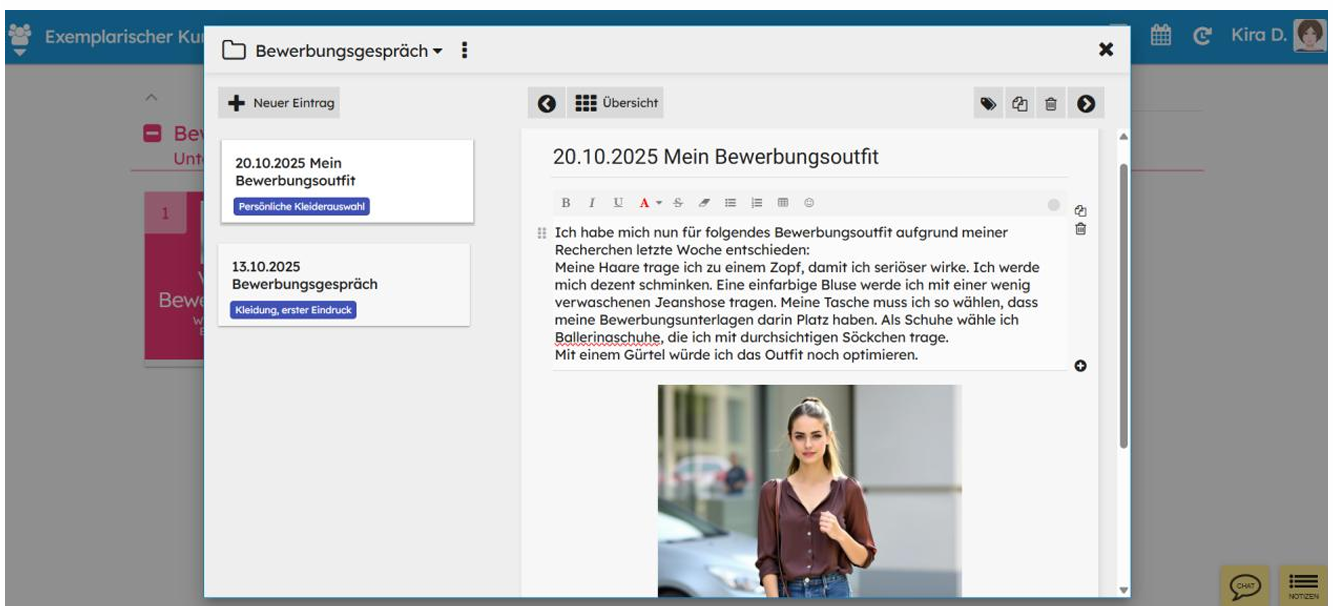This screenshot has width=1336, height=610.
Task: Click the eraser clear-formatting icon
Action: pyautogui.click(x=704, y=203)
